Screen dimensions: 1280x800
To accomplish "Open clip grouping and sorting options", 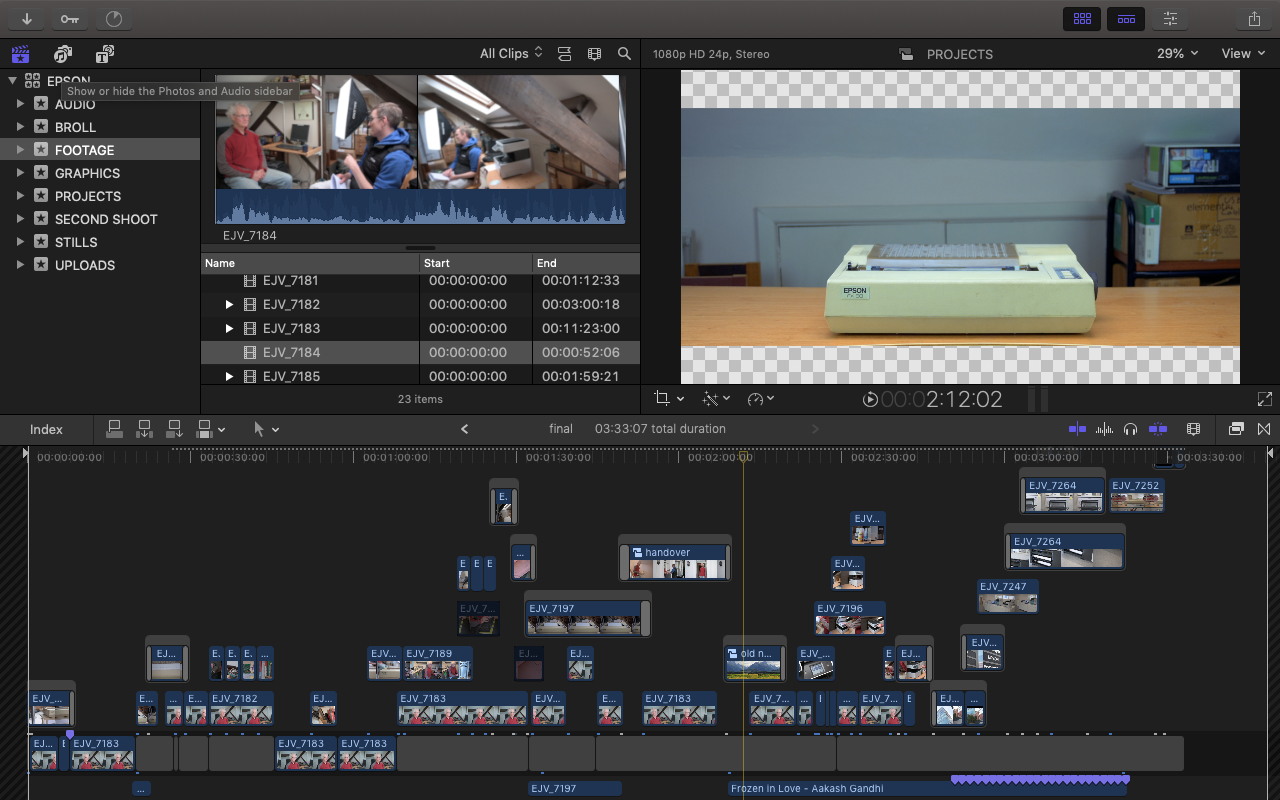I will pyautogui.click(x=564, y=54).
